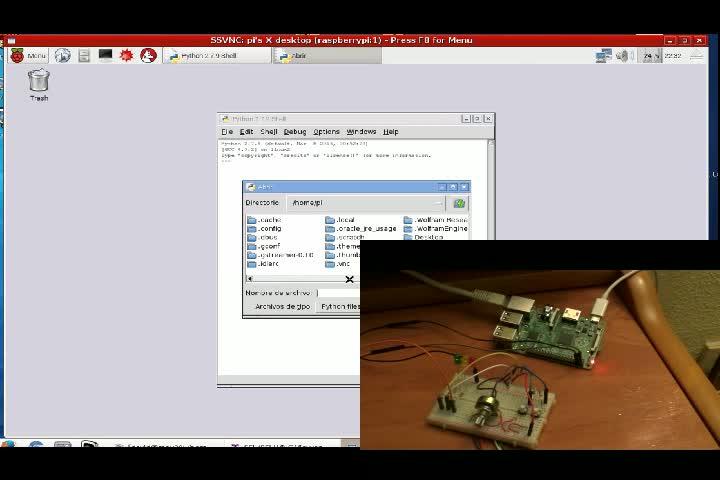Open the Python files type dropdown
720x480 pixels.
pos(338,306)
